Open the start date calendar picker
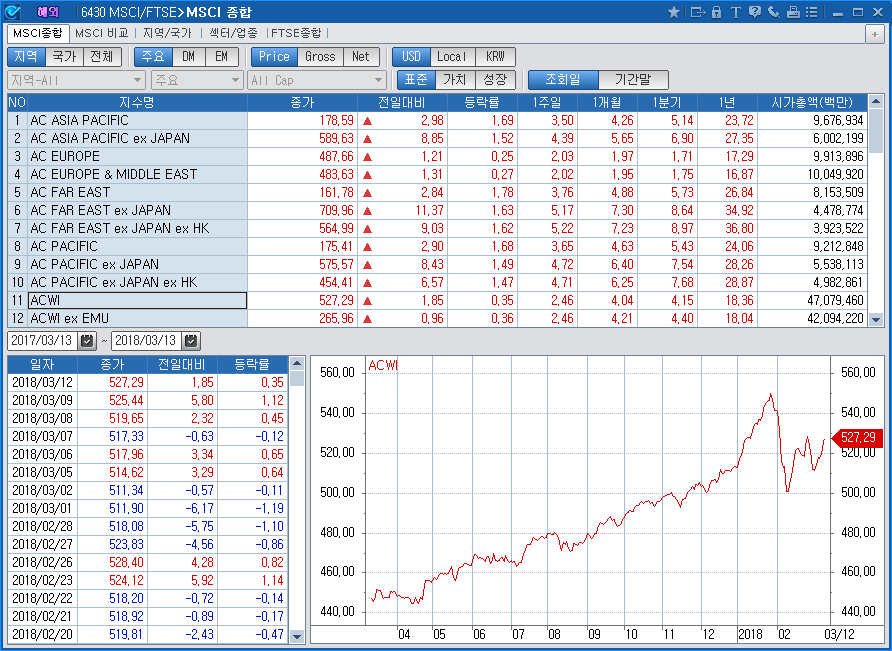The width and height of the screenshot is (892, 651). point(87,341)
